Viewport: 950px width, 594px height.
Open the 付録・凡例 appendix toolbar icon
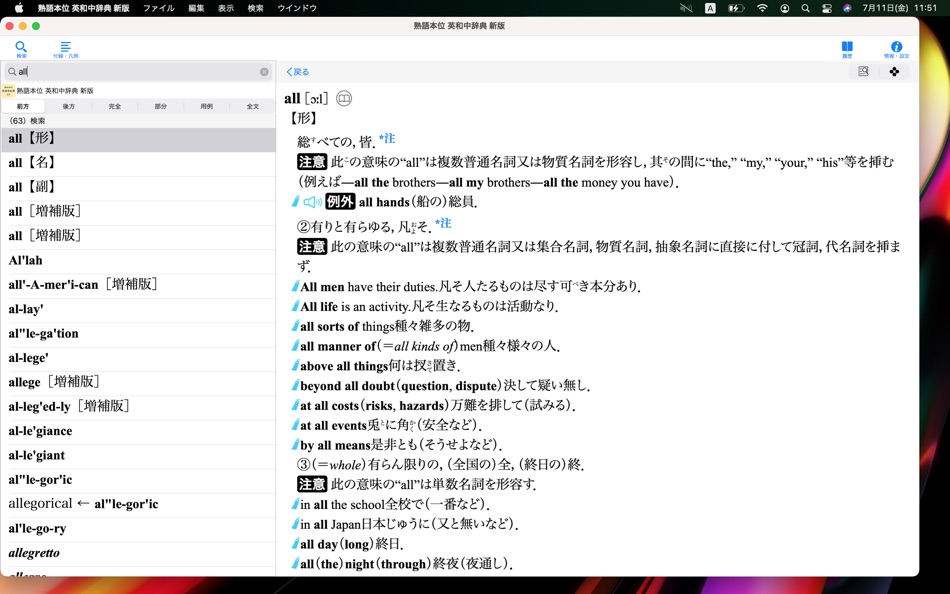pyautogui.click(x=65, y=48)
